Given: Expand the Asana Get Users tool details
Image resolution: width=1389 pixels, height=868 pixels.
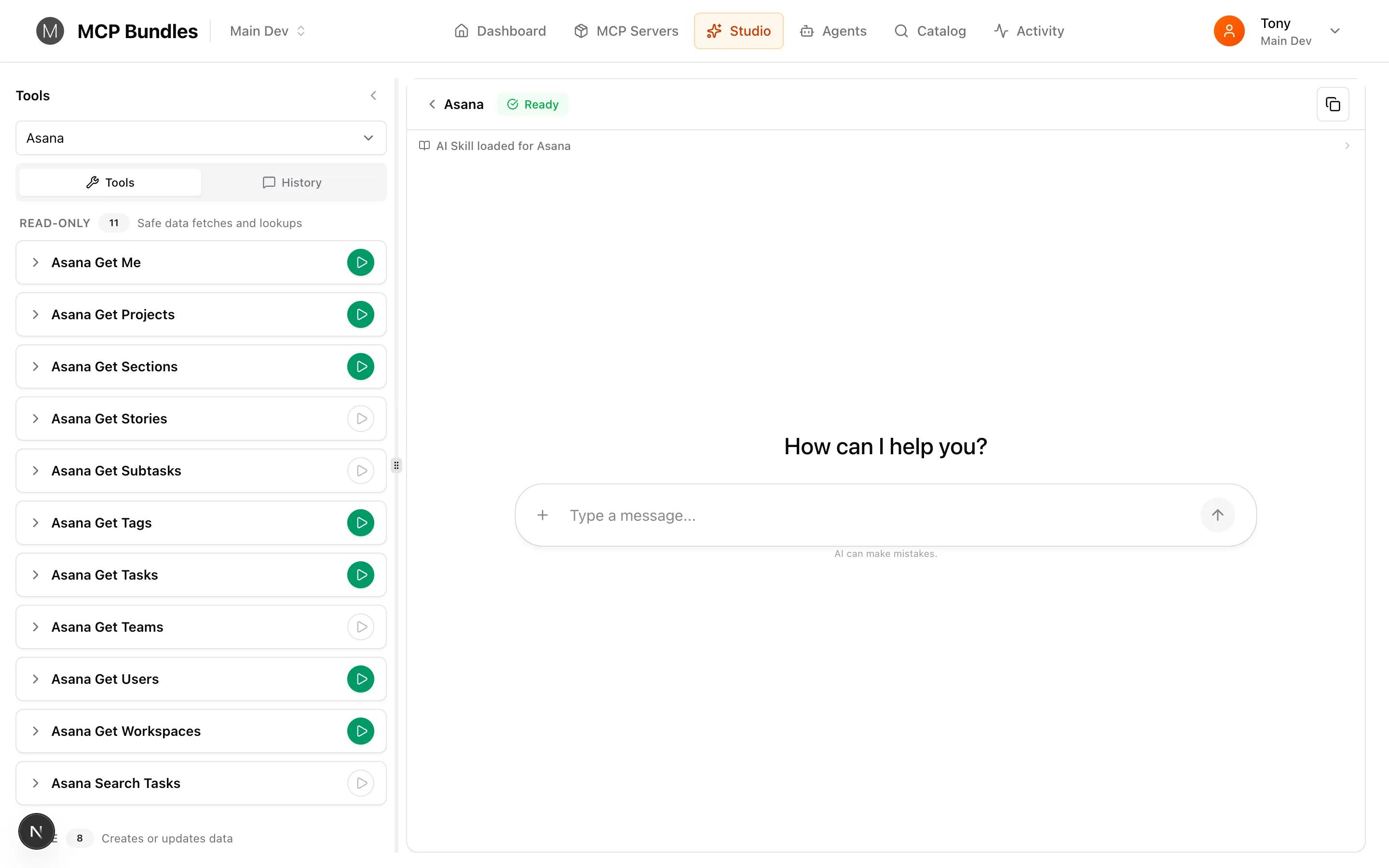Looking at the screenshot, I should [36, 679].
